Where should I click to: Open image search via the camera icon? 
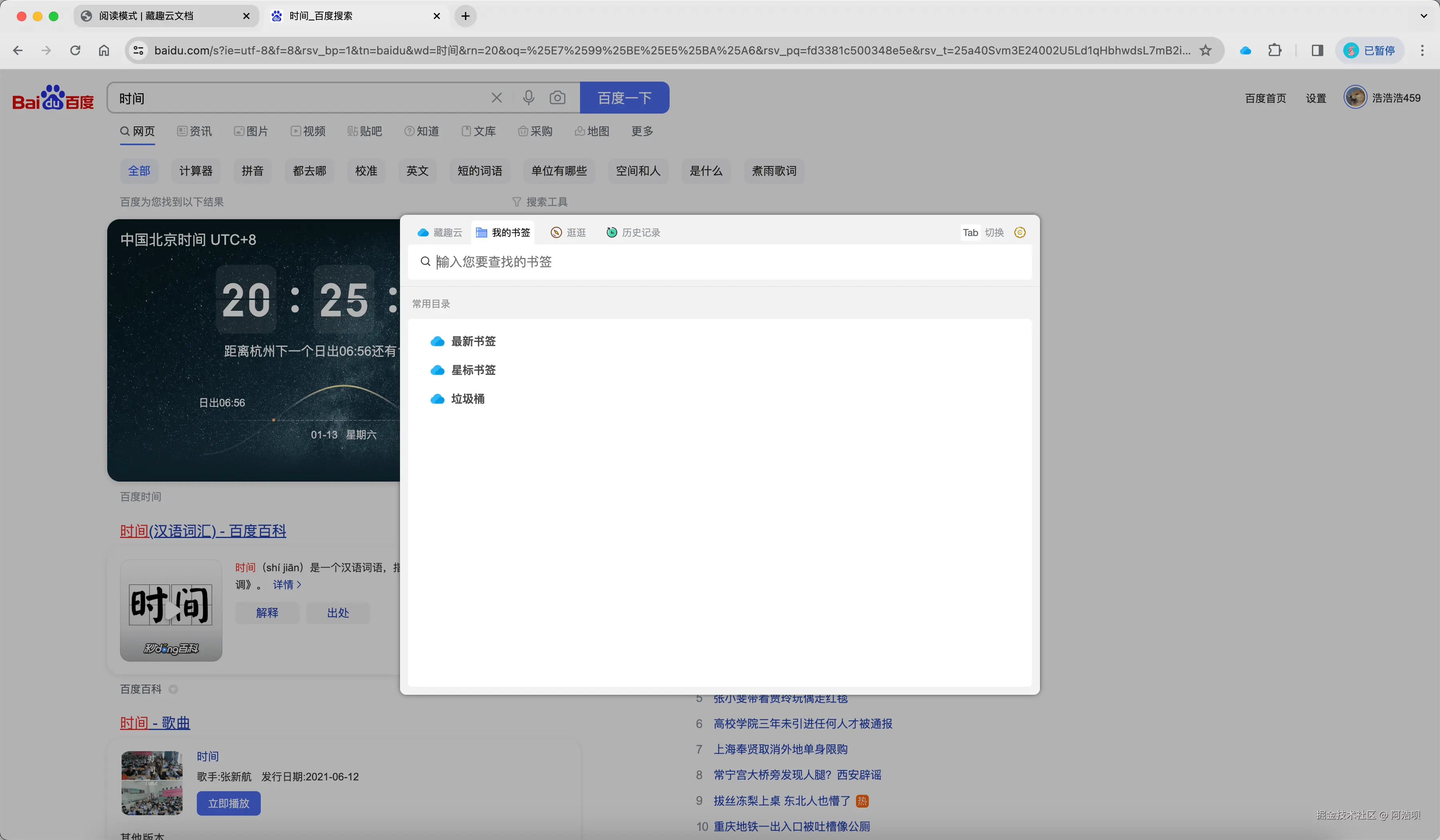pos(558,97)
